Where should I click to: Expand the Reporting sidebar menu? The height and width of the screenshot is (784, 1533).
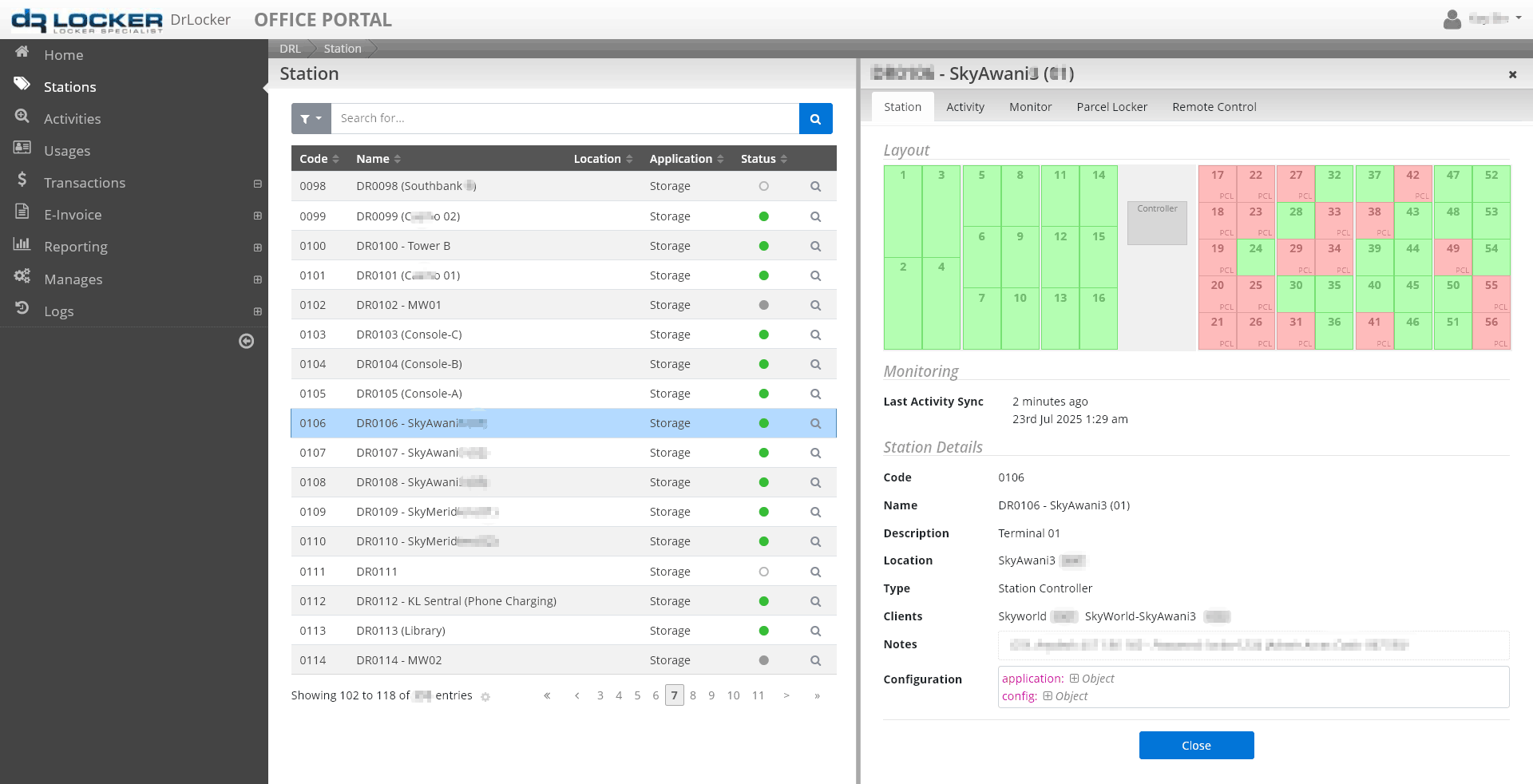(257, 247)
